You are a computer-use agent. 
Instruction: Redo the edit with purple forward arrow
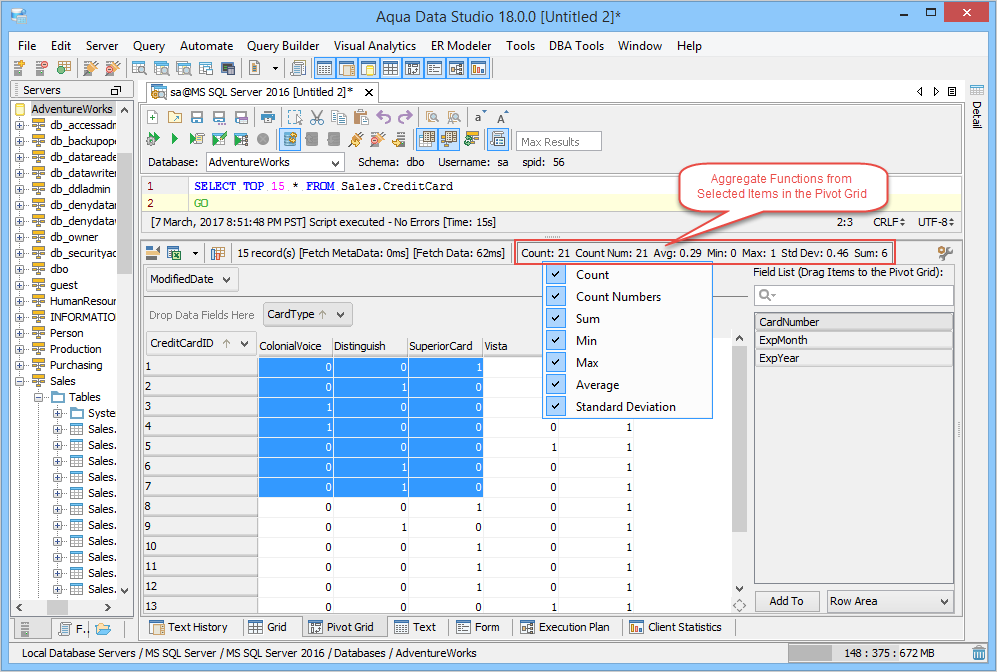405,118
